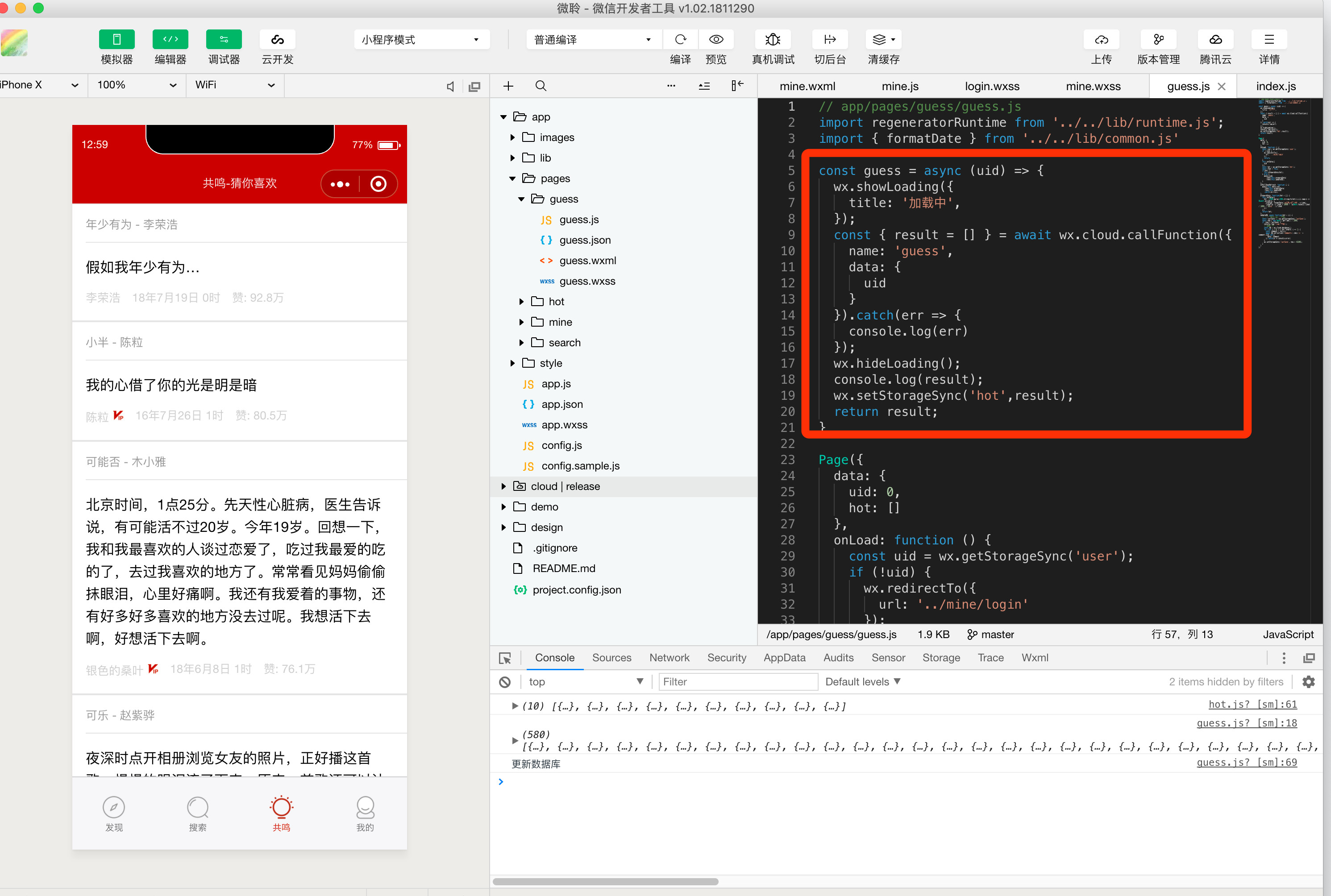The image size is (1331, 896).
Task: Toggle the editor (编辑器) panel
Action: pos(171,39)
